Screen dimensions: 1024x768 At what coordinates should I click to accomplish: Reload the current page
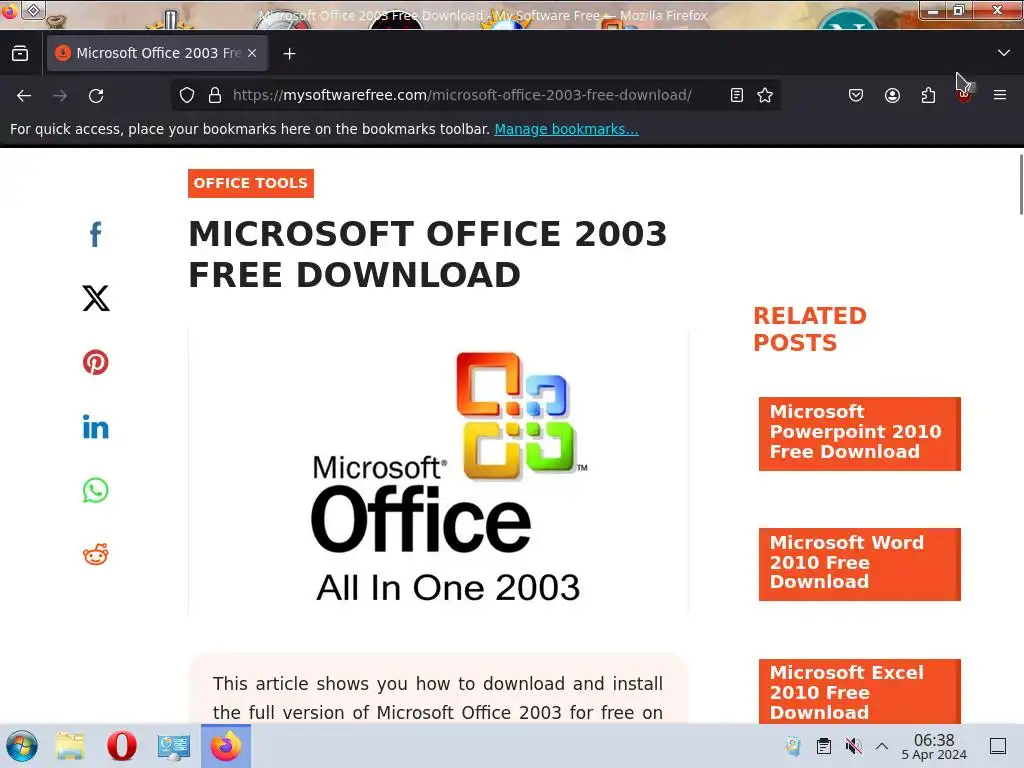(x=96, y=95)
